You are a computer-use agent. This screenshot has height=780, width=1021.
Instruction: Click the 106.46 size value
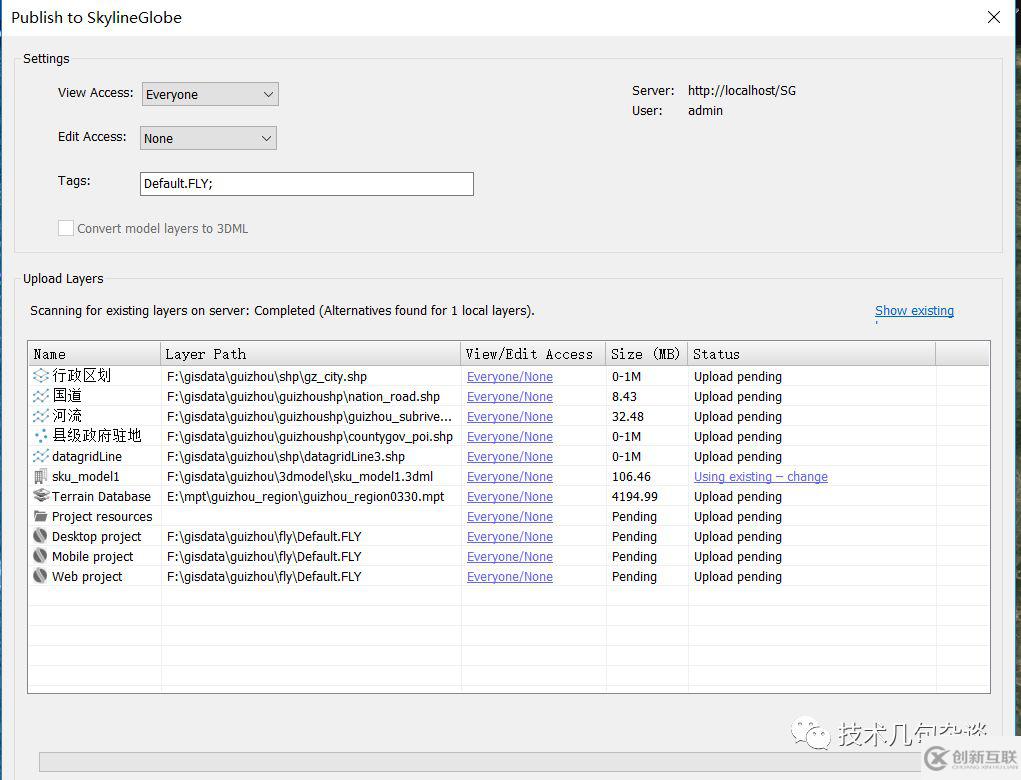(x=631, y=477)
